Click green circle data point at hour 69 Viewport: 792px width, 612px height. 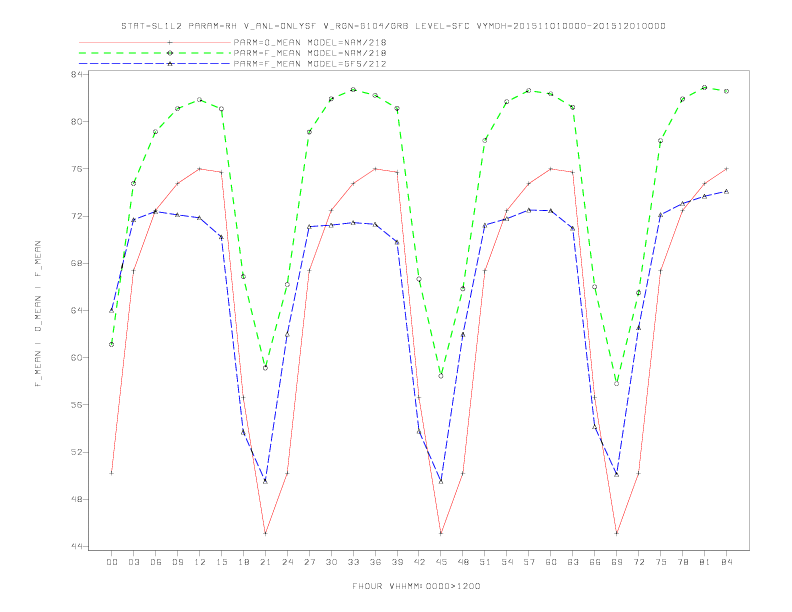pos(616,384)
